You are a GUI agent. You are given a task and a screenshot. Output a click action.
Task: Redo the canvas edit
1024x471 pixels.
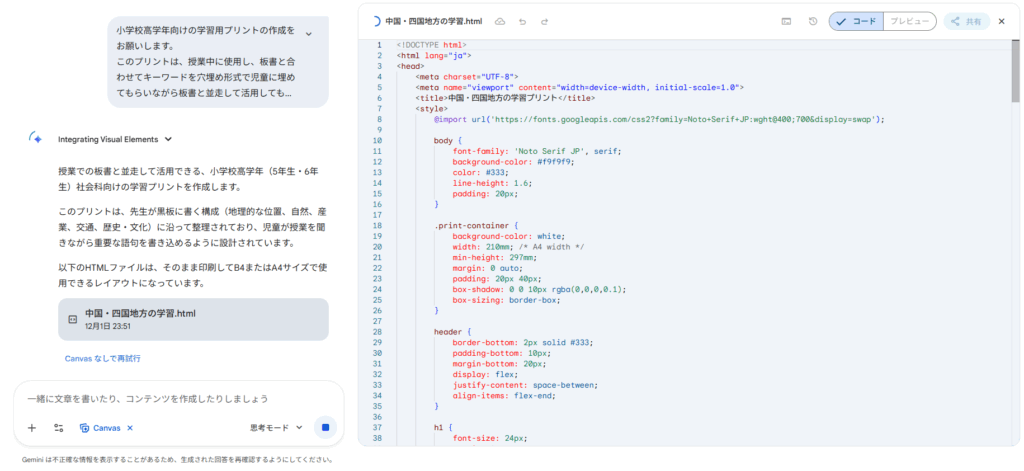pos(544,21)
